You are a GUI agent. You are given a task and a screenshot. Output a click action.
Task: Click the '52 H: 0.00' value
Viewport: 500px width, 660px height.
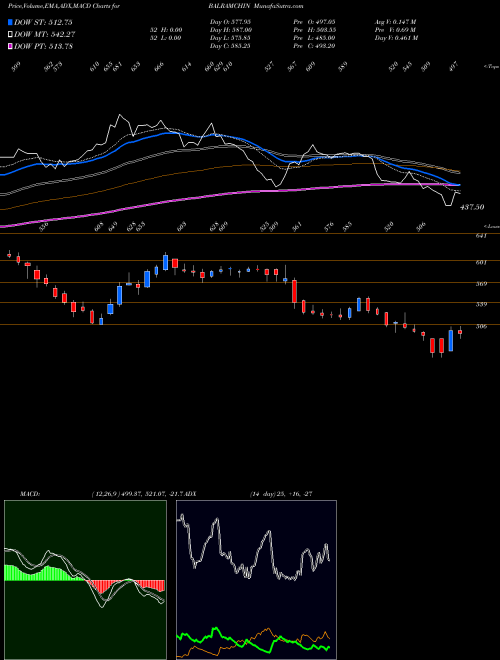coord(164,30)
